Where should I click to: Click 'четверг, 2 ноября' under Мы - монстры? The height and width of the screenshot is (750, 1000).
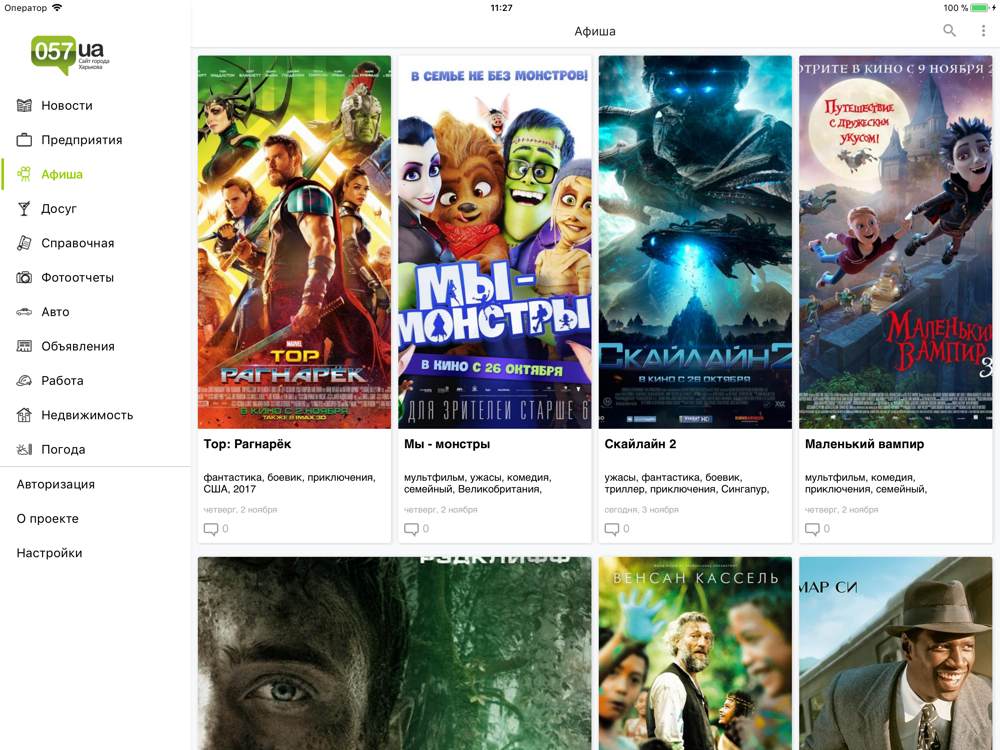(x=441, y=510)
